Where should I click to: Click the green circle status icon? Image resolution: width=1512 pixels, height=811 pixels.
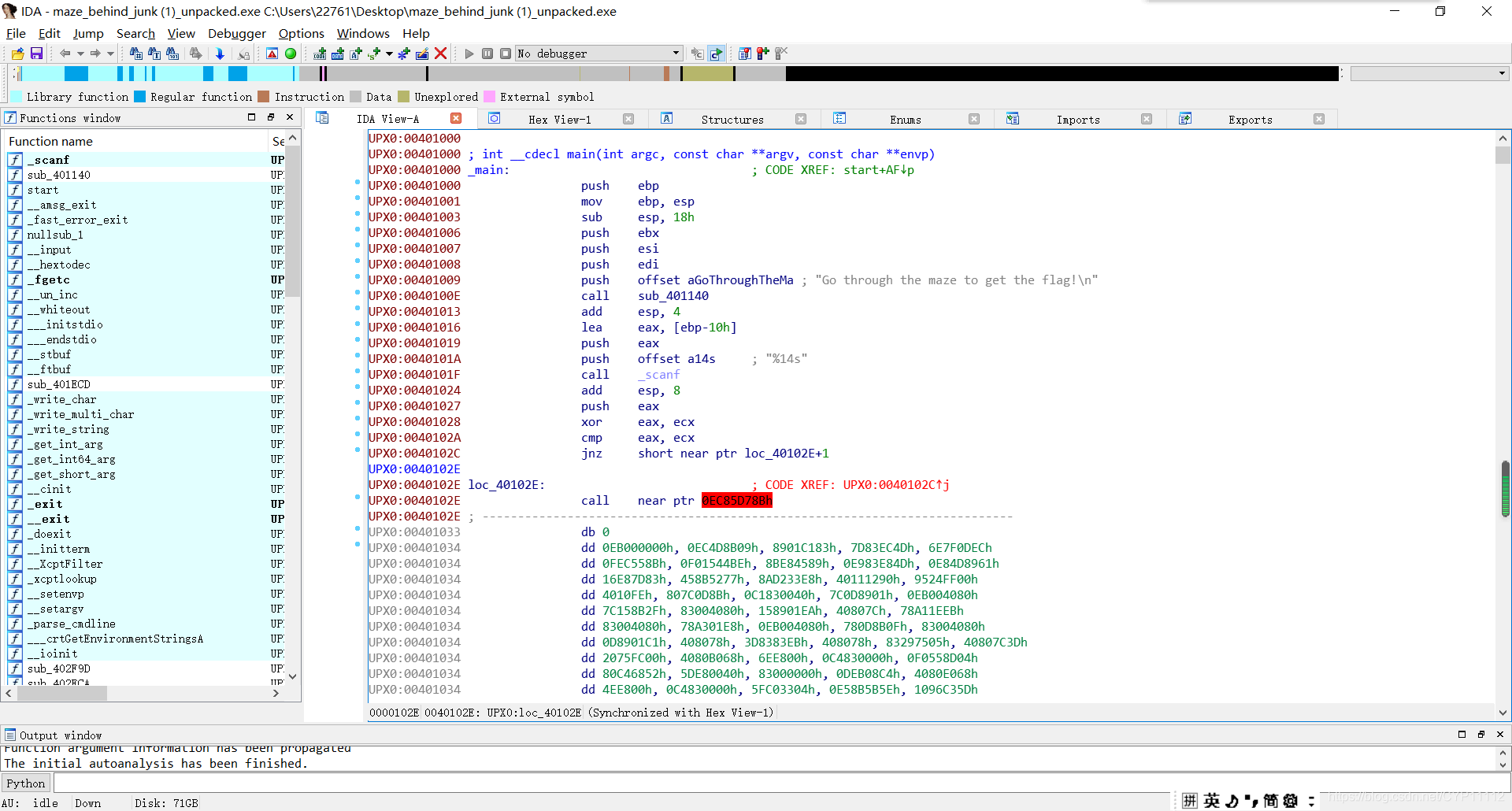(291, 54)
